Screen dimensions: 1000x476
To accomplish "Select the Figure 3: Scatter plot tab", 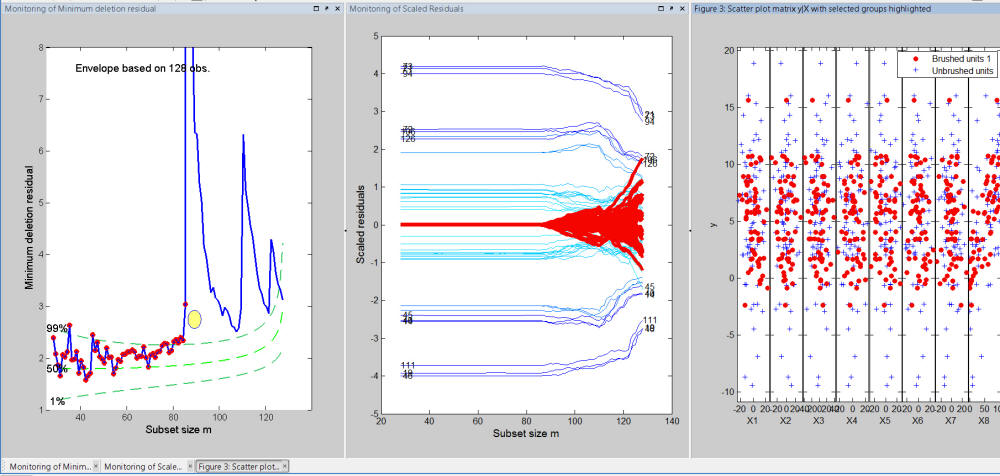I will click(237, 466).
